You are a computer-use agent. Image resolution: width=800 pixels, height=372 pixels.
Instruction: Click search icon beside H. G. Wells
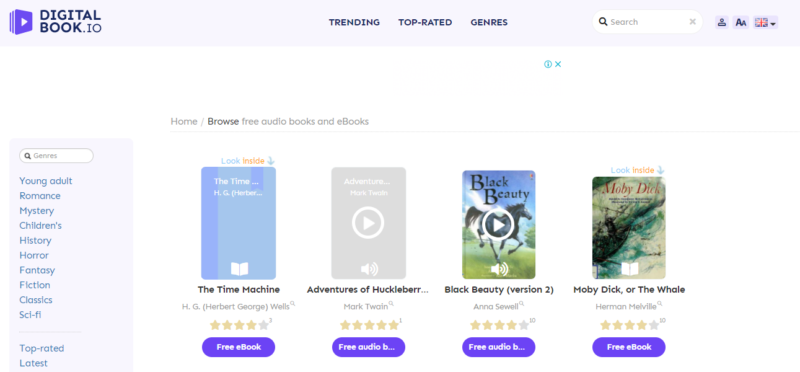point(292,304)
